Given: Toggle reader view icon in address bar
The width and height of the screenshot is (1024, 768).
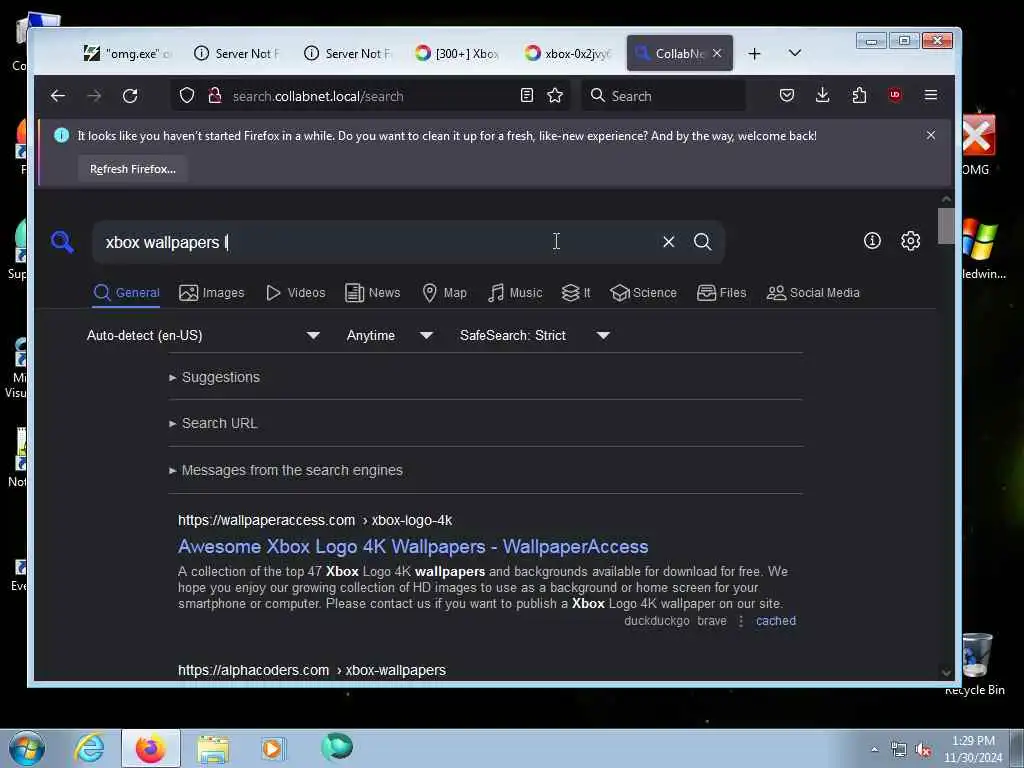Looking at the screenshot, I should click(526, 96).
